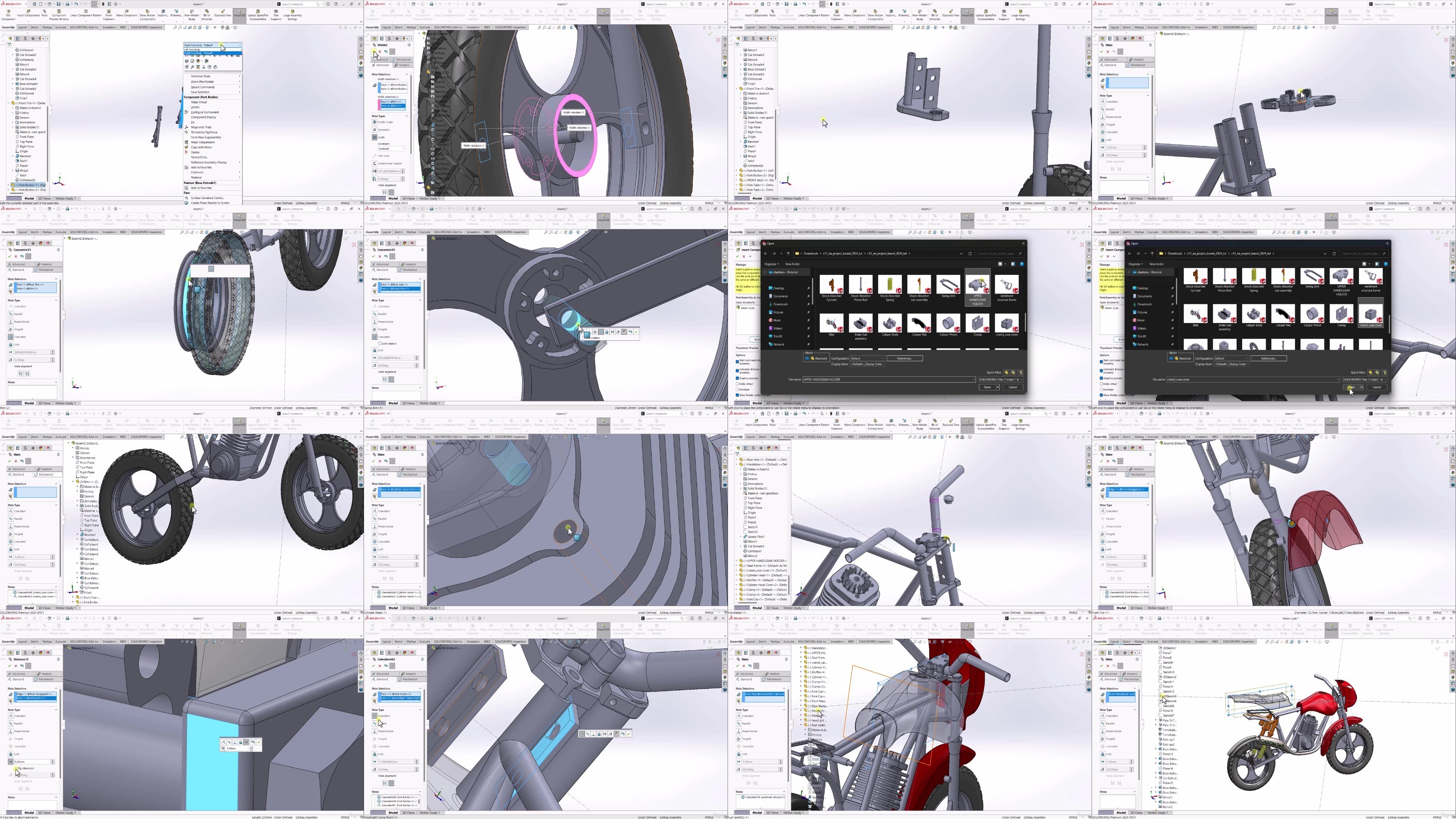Collapse Mates section in Coincident62 panel
This screenshot has width=1456, height=819.
pos(420,791)
